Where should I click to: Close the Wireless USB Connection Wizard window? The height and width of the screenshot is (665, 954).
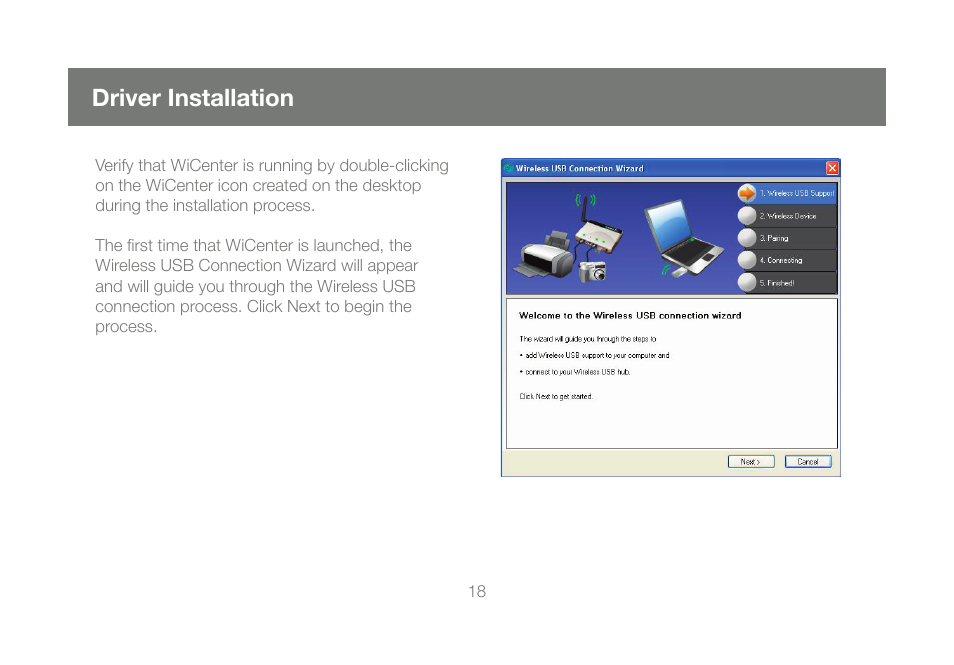coord(832,168)
